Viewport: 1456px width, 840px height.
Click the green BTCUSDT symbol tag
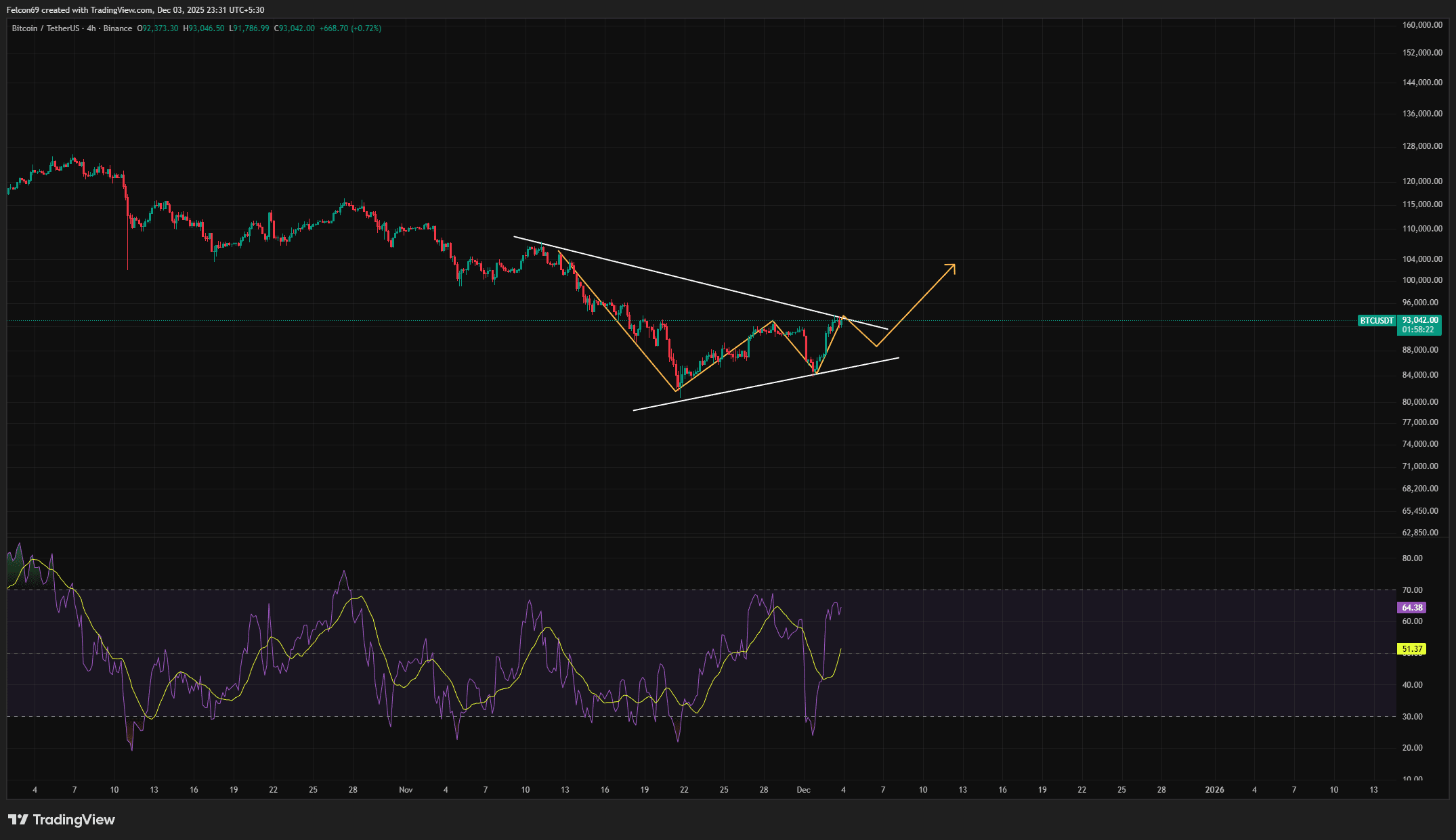coord(1377,321)
